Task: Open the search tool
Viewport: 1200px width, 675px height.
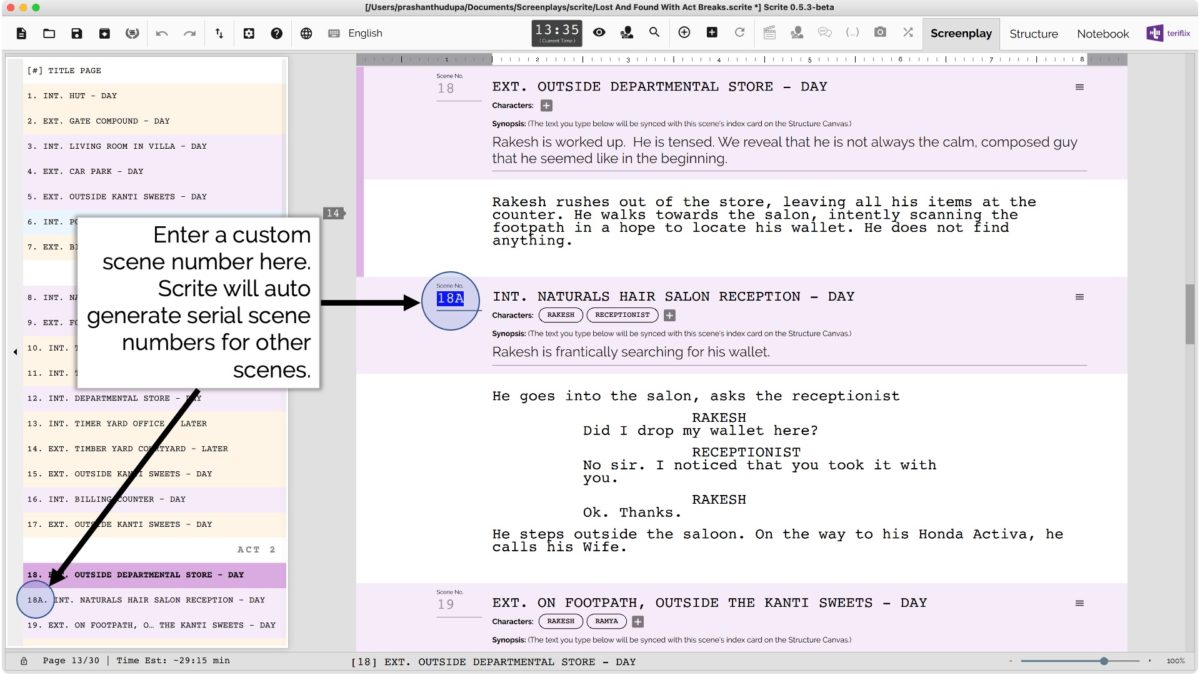Action: click(x=654, y=33)
